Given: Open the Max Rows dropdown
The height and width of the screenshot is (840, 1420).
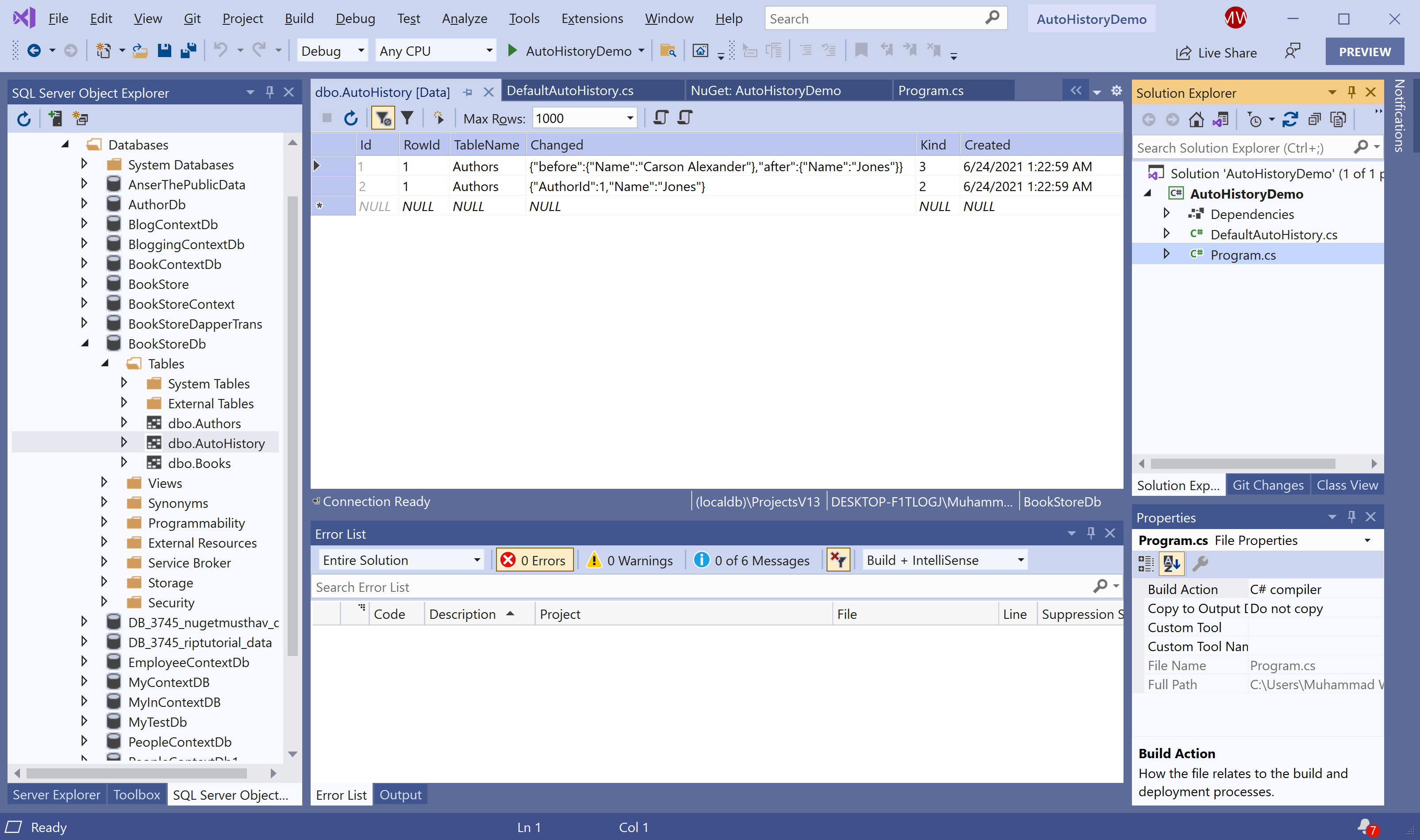Looking at the screenshot, I should click(630, 118).
